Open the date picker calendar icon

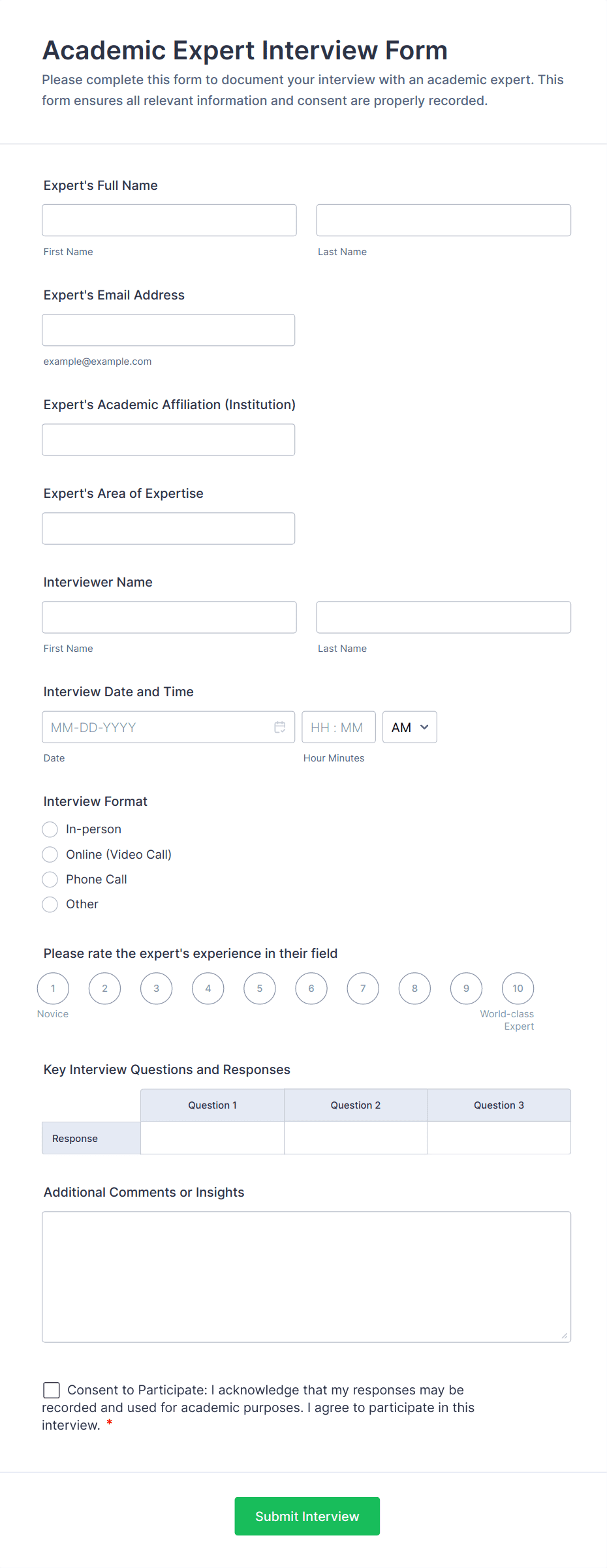tap(280, 726)
